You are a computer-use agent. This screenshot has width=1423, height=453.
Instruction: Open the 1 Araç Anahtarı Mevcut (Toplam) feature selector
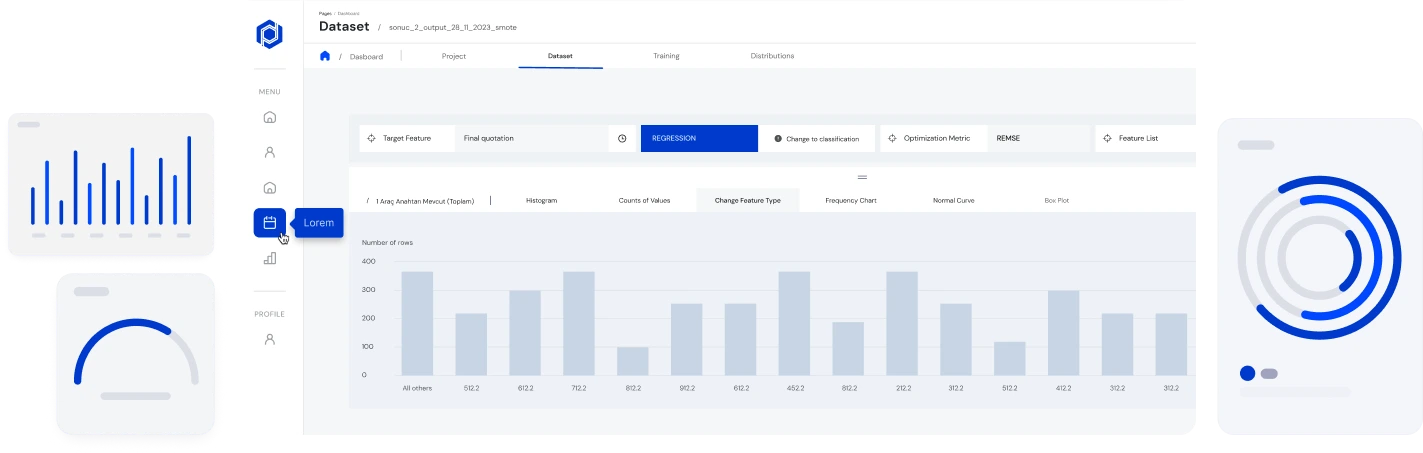point(426,201)
